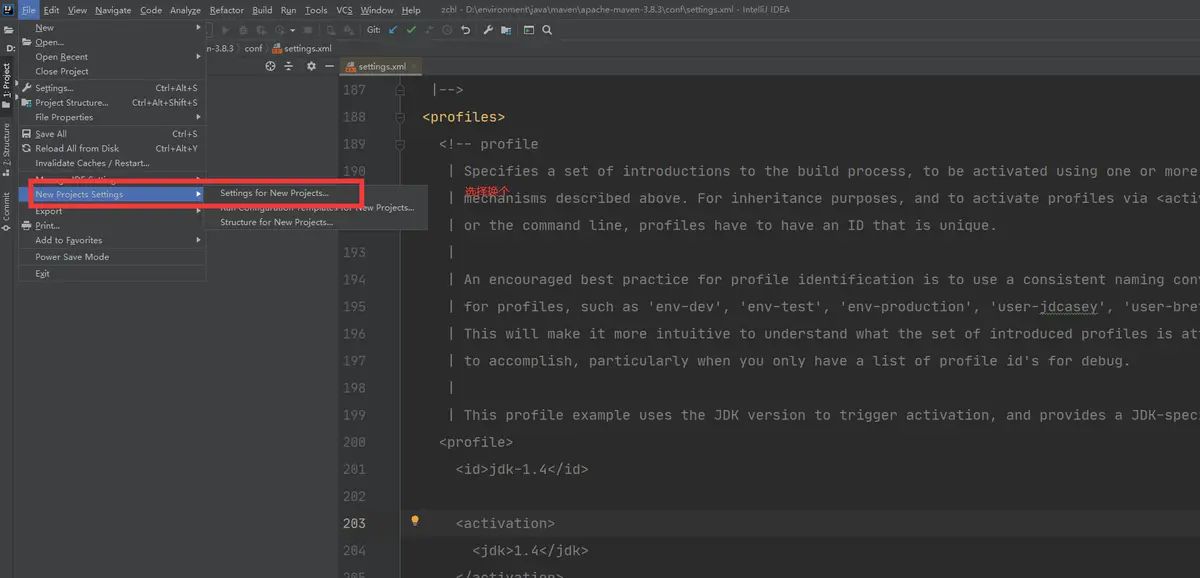Image resolution: width=1200 pixels, height=578 pixels.
Task: Toggle Power Save Mode in File menu
Action: (x=72, y=257)
